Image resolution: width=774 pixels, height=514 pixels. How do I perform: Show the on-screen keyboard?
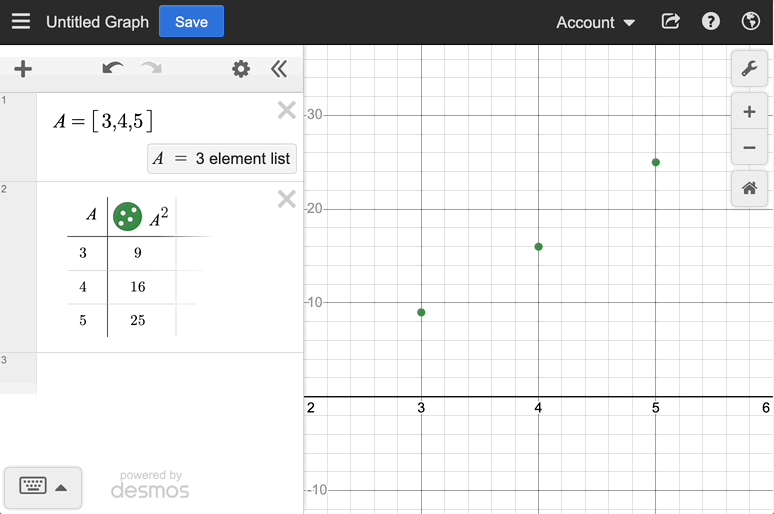43,487
